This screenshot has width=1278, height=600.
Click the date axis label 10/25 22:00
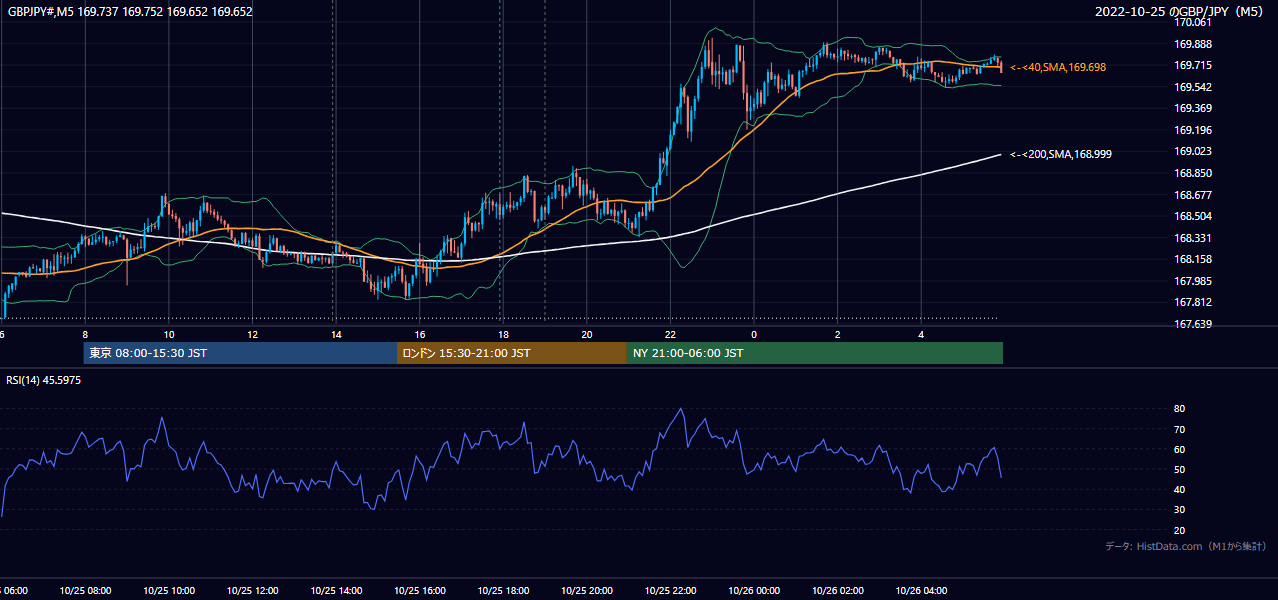[x=670, y=591]
